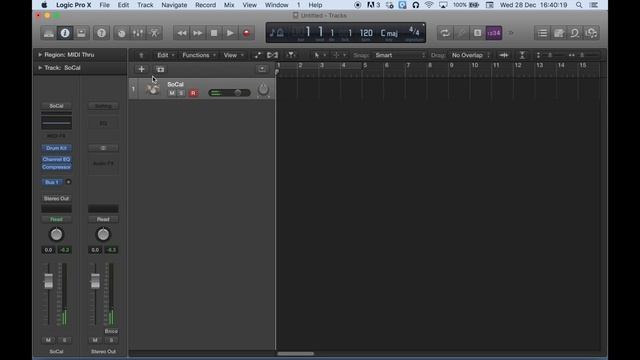This screenshot has width=640, height=360.
Task: Toggle Cycle mode button
Action: pos(445,33)
